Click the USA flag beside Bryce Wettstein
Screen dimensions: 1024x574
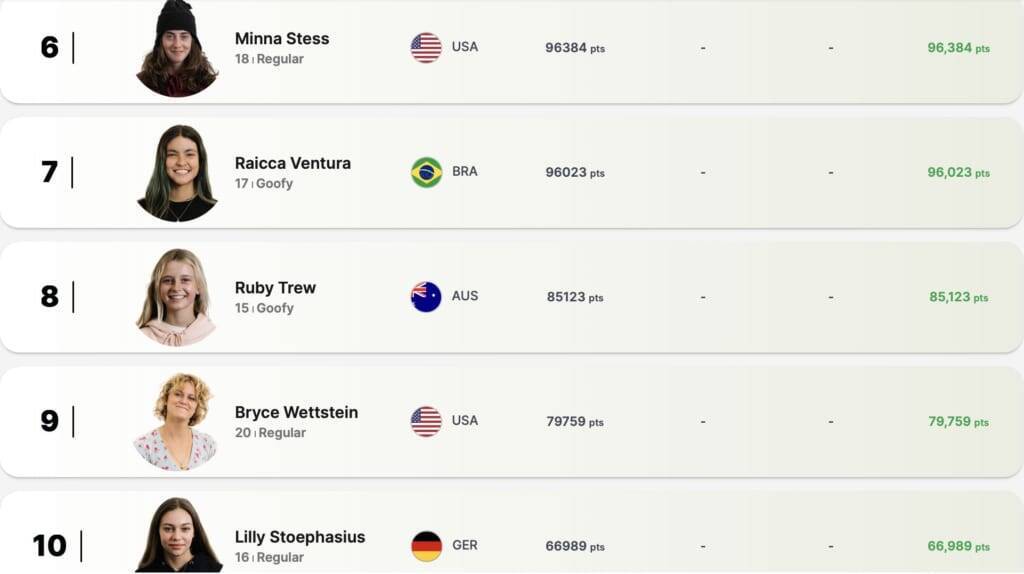tap(426, 421)
